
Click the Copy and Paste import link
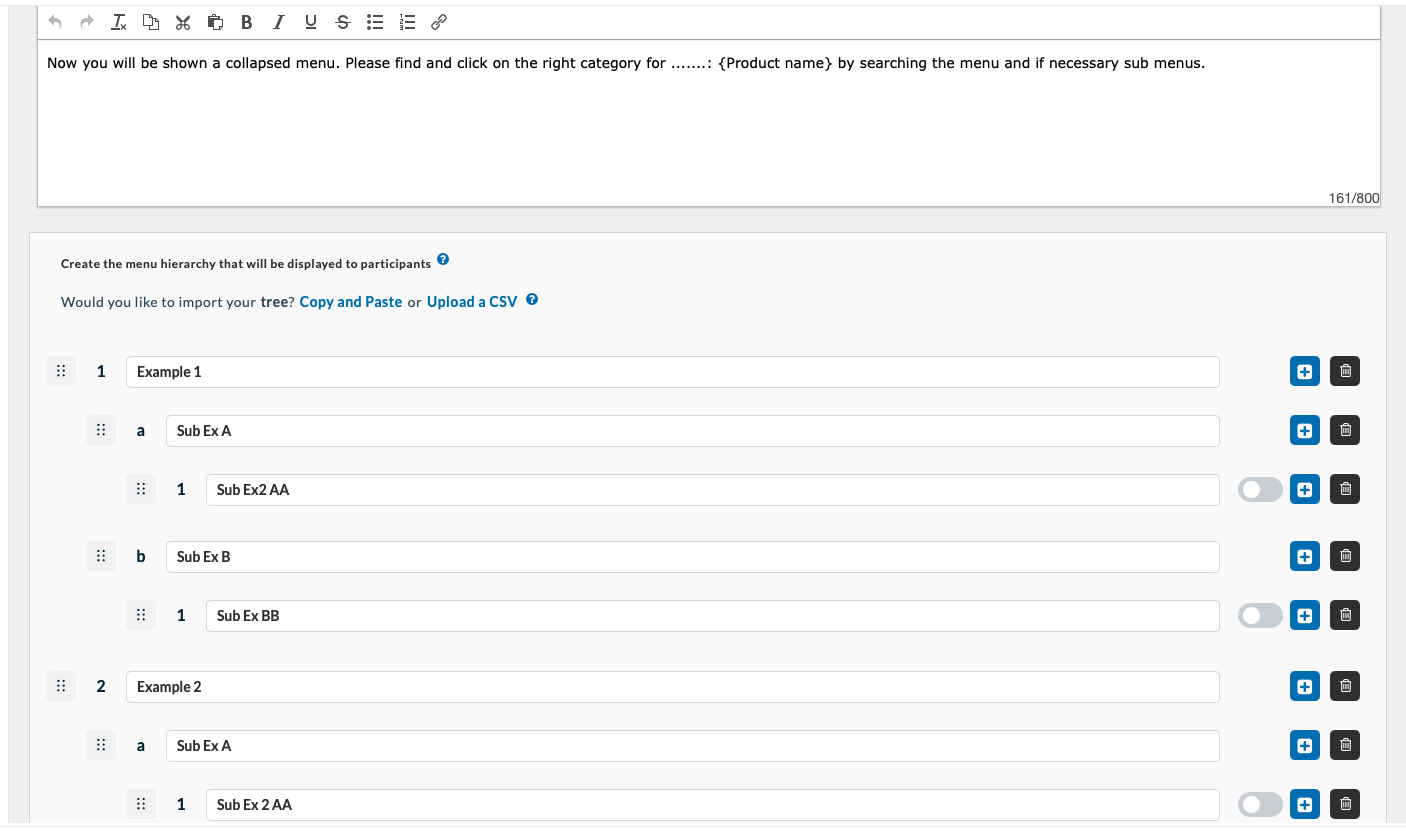(350, 302)
